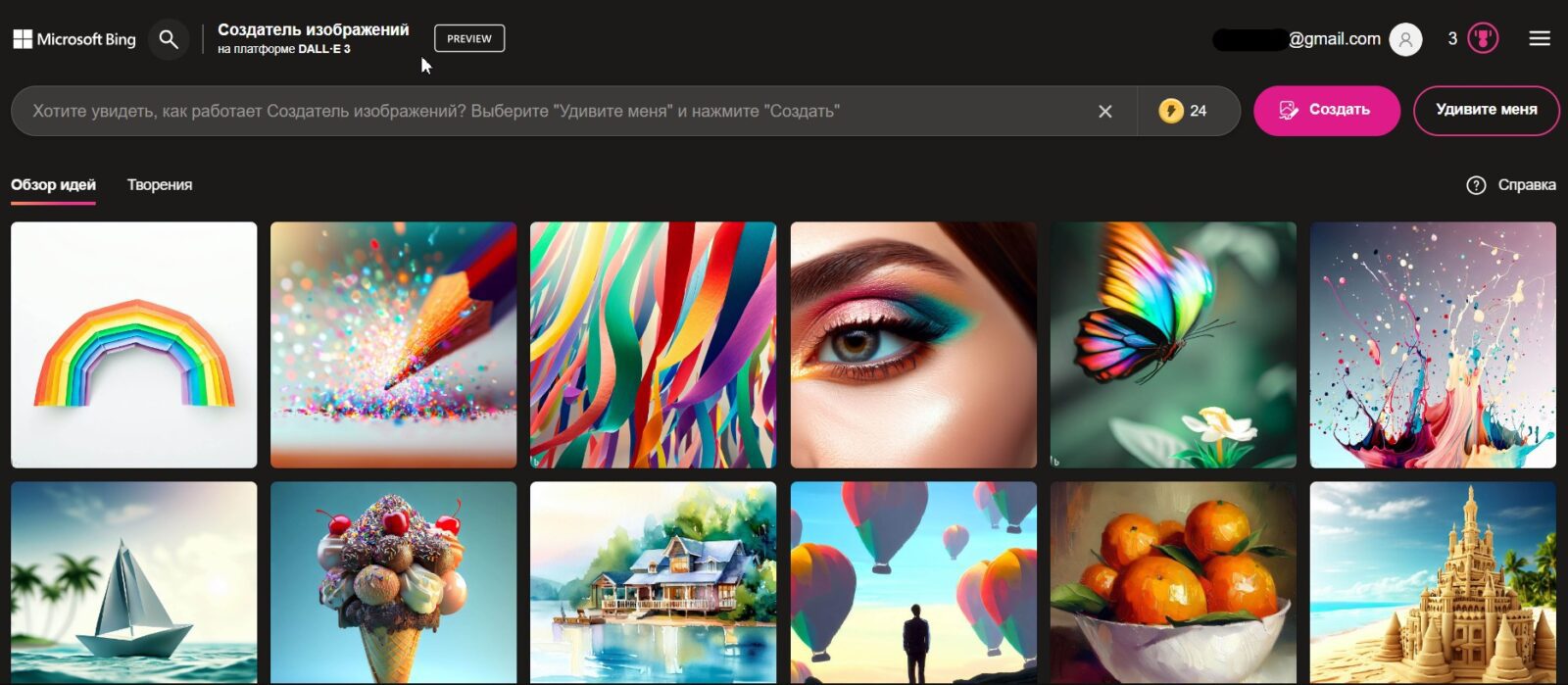Image resolution: width=1568 pixels, height=685 pixels.
Task: Open the hamburger menu
Action: (1539, 39)
